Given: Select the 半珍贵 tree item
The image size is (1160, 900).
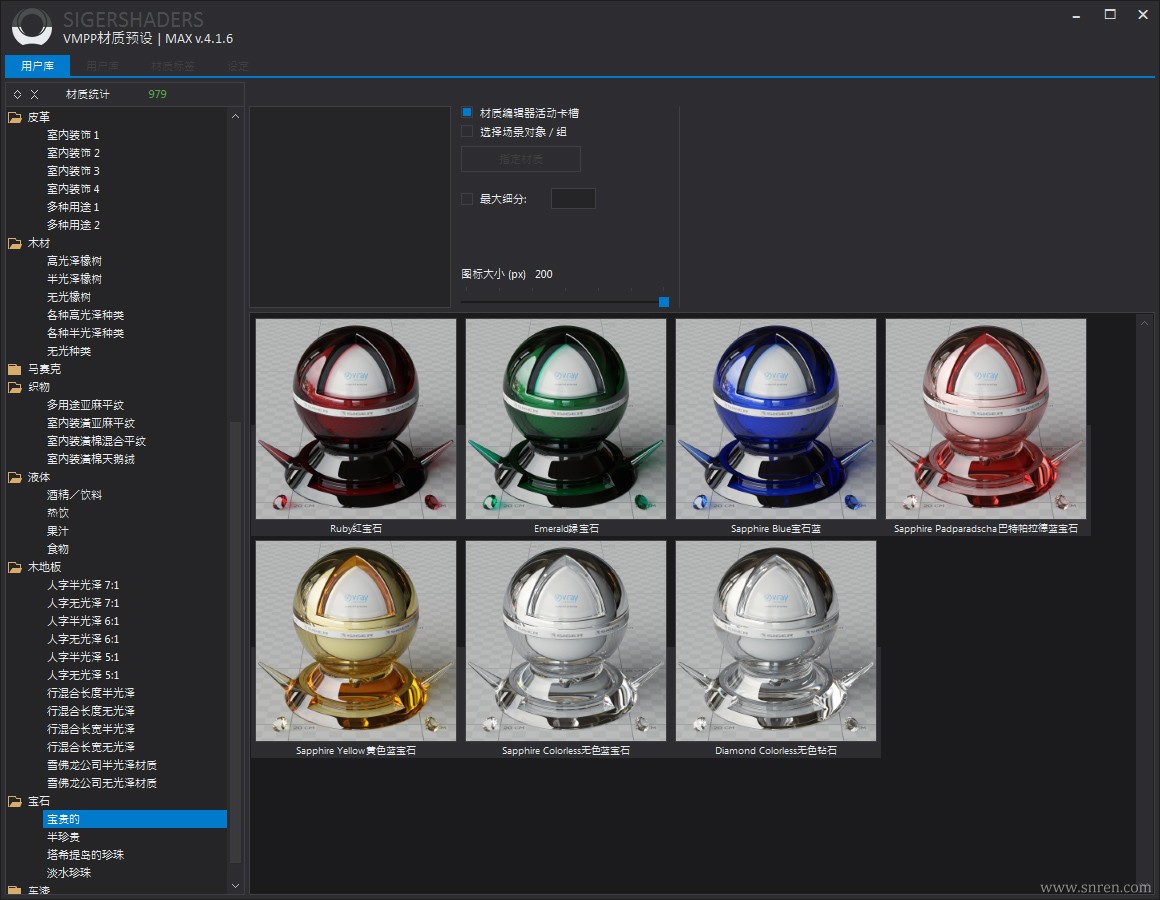Looking at the screenshot, I should (63, 837).
